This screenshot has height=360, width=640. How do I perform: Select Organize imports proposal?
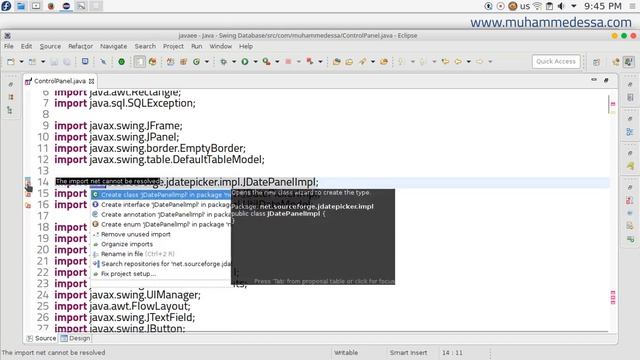[161, 244]
